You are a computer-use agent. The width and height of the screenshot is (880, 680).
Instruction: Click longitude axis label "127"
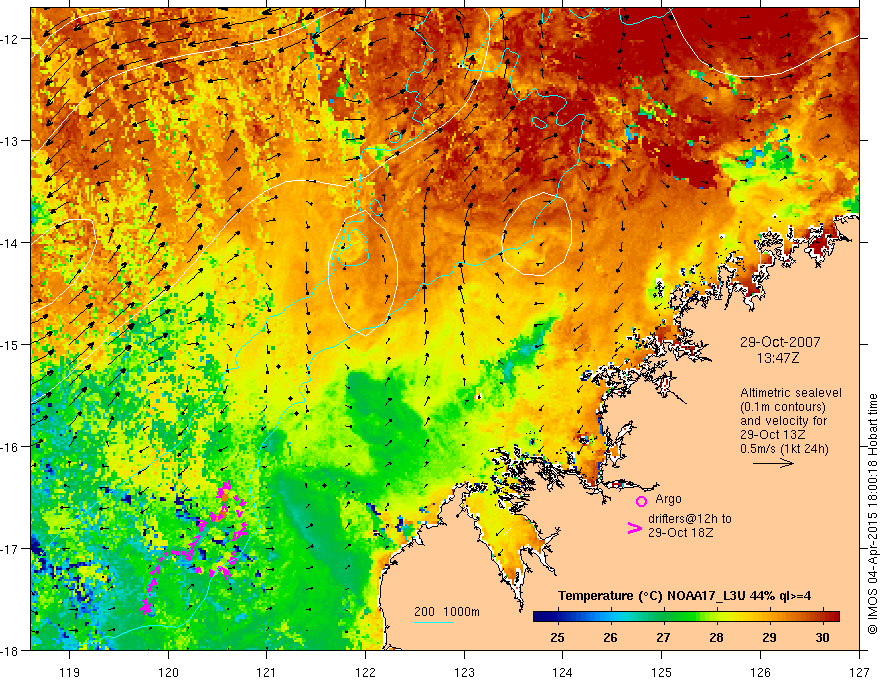(x=859, y=672)
